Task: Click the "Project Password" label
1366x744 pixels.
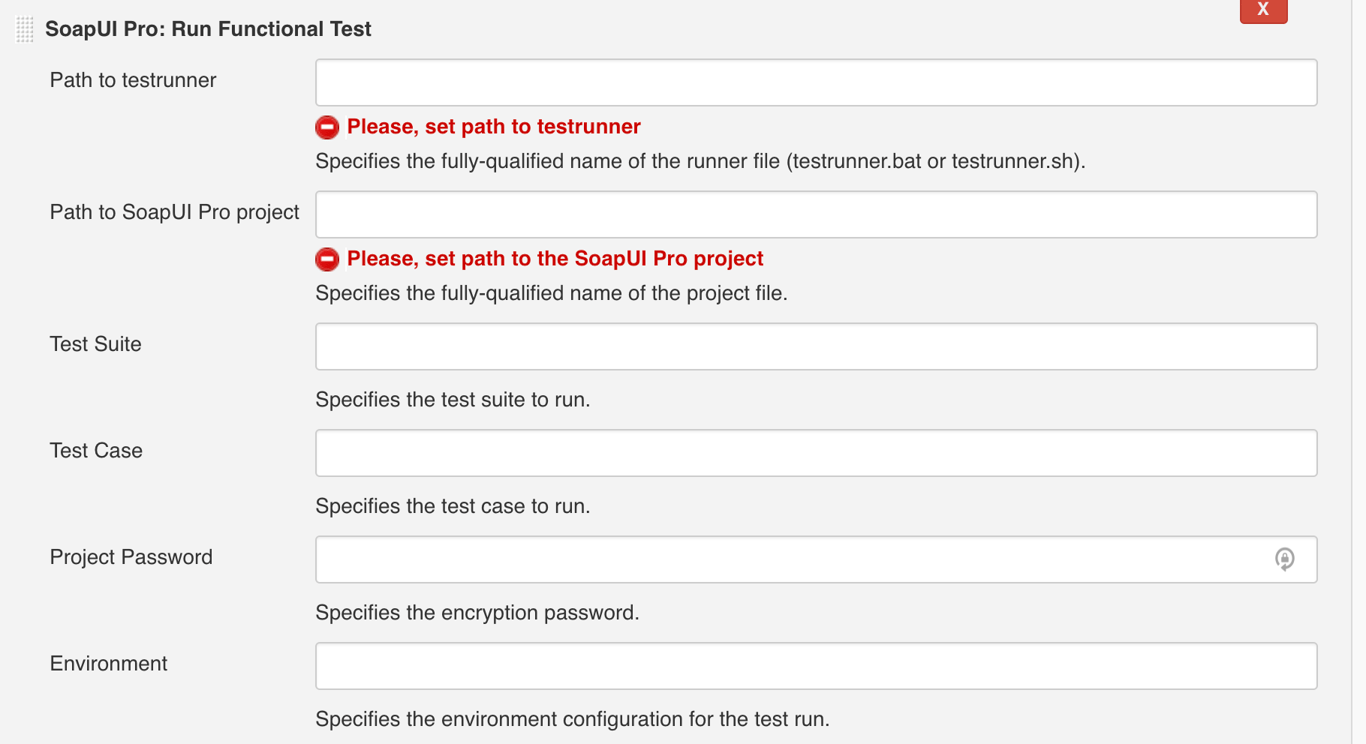Action: 131,557
